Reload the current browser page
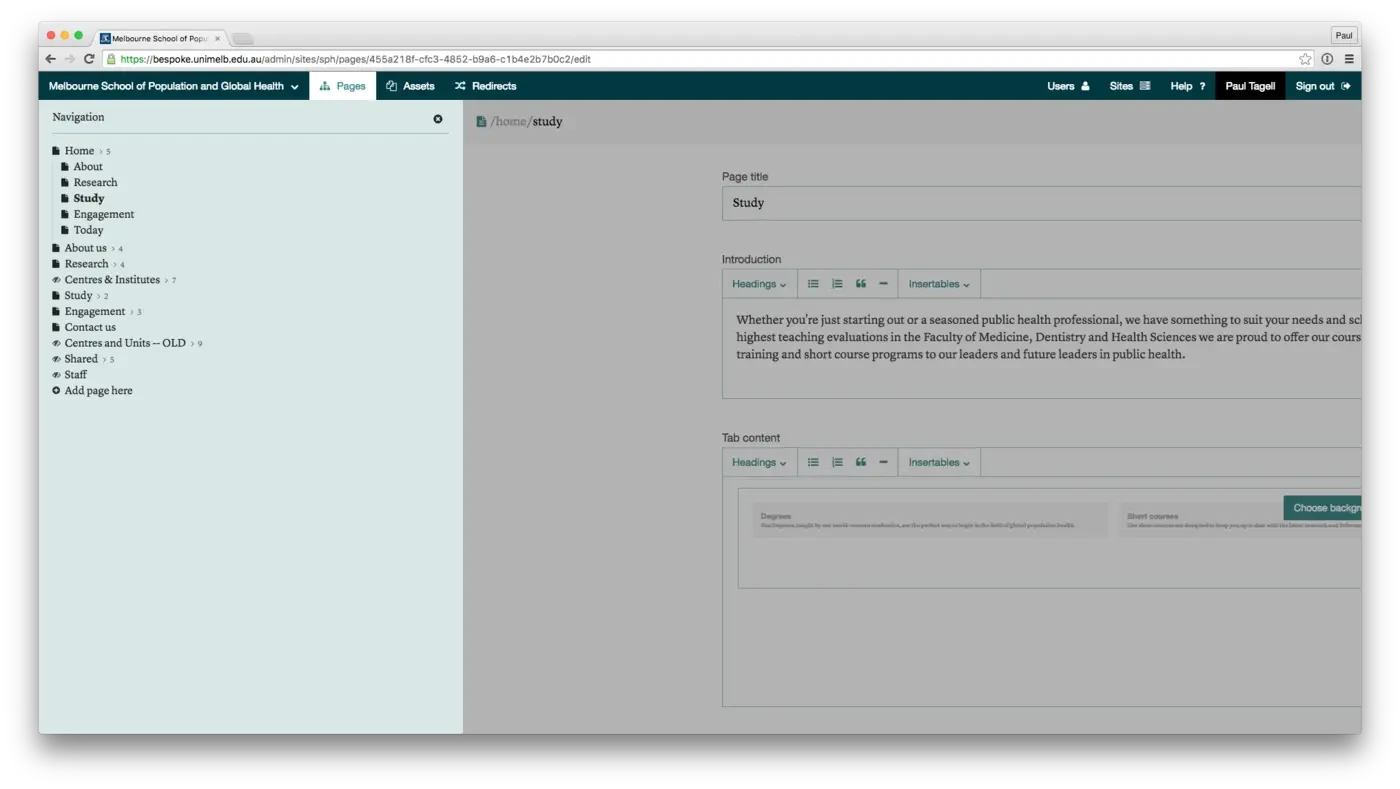 click(x=89, y=59)
